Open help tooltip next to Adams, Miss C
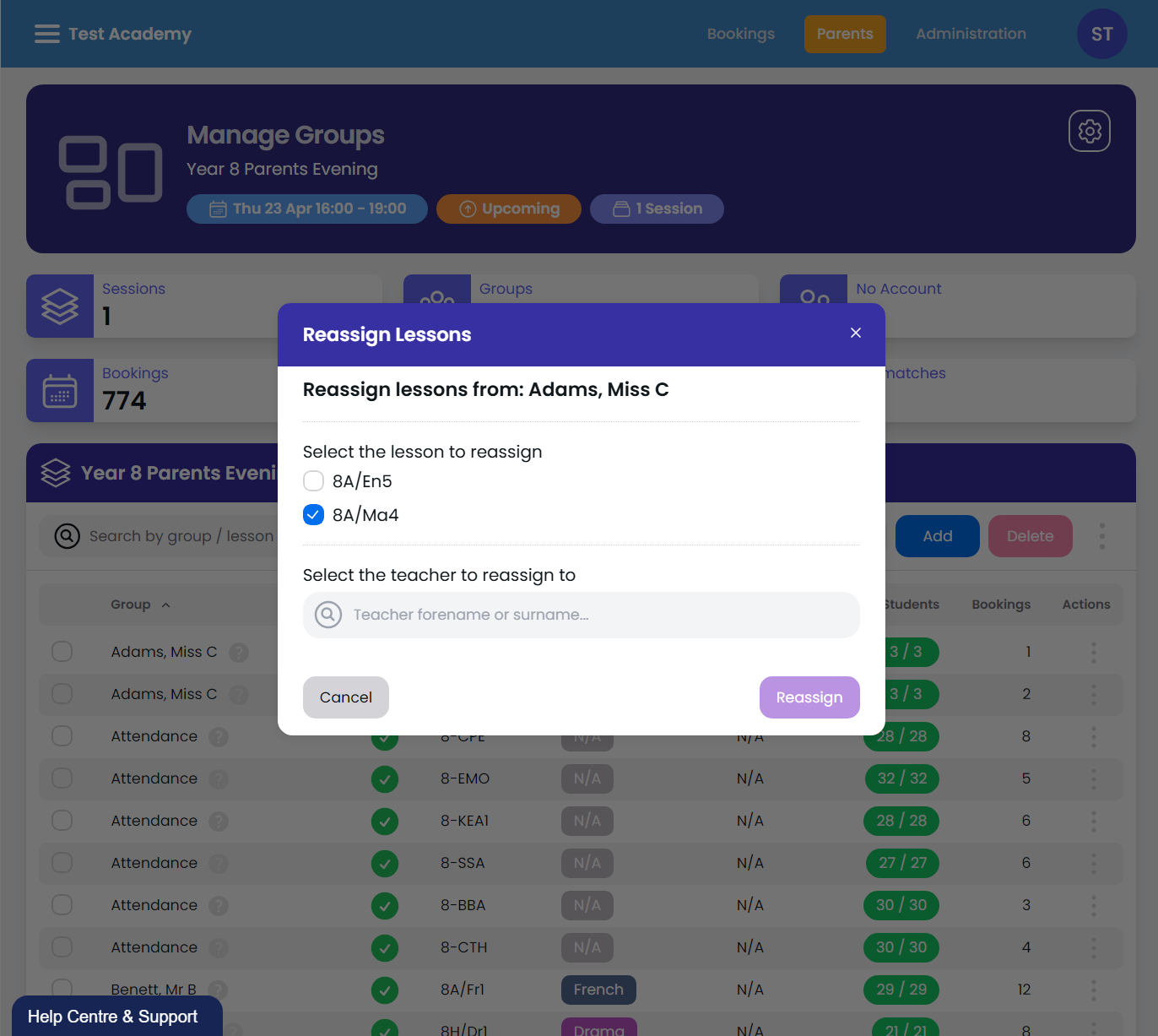The width and height of the screenshot is (1158, 1036). click(239, 652)
